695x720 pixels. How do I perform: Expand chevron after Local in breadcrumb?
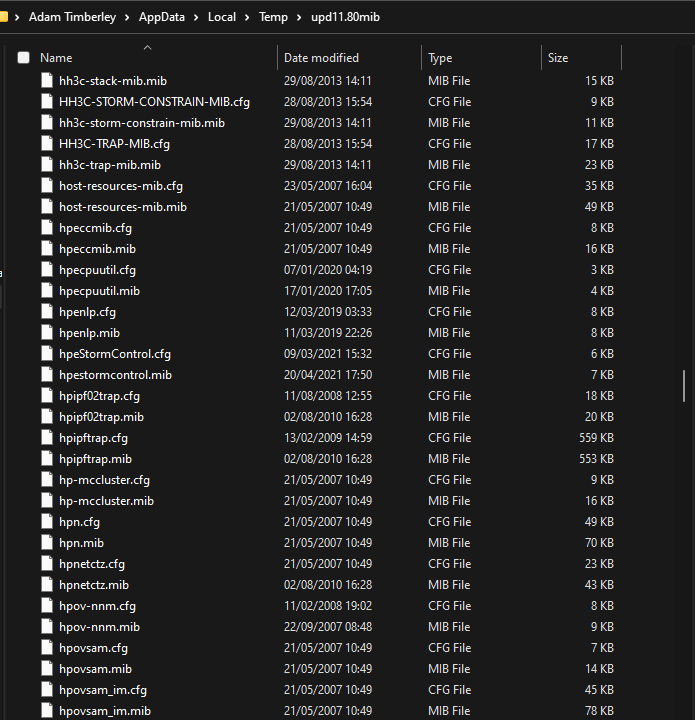click(247, 17)
